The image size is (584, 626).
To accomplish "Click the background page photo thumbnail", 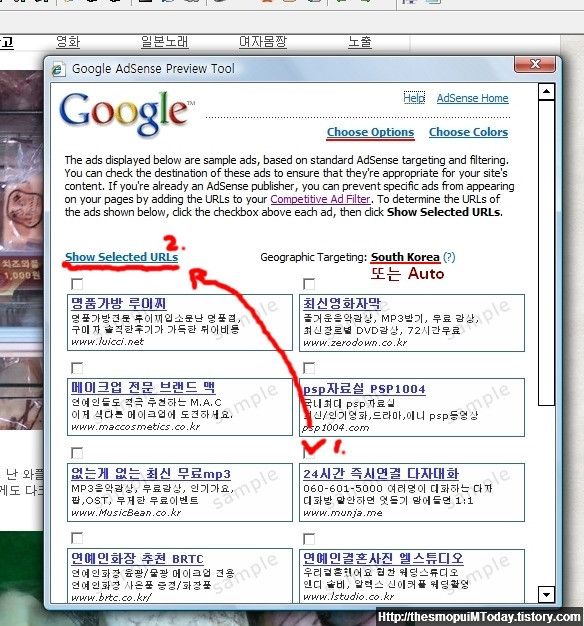I will click(x=22, y=250).
